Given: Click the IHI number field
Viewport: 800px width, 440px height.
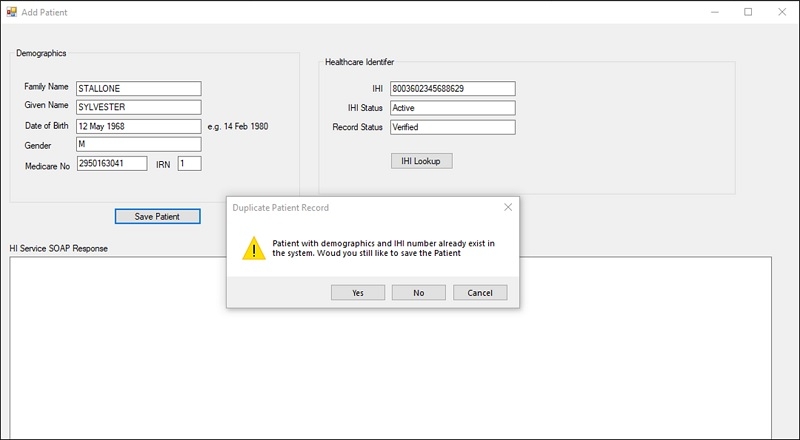Looking at the screenshot, I should (453, 88).
